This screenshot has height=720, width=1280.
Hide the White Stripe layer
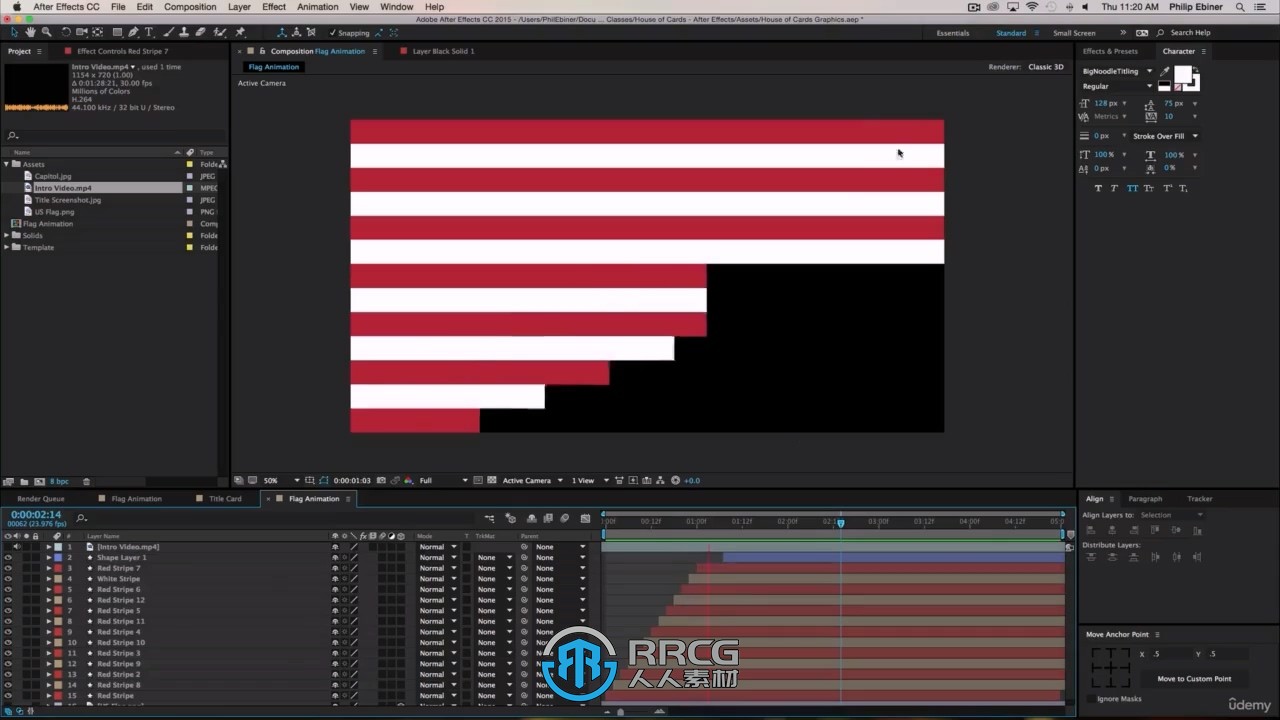(x=8, y=579)
